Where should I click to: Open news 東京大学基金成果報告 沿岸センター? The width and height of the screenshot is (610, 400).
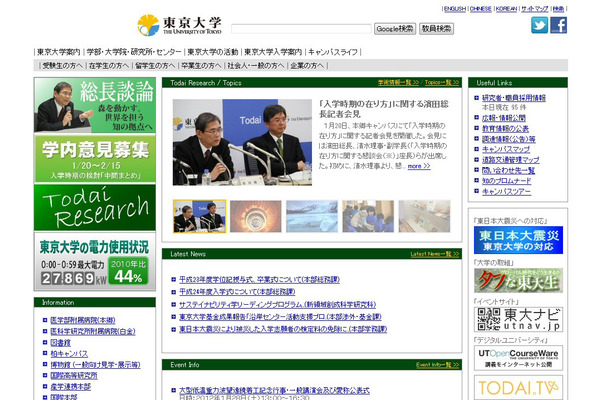pos(280,317)
